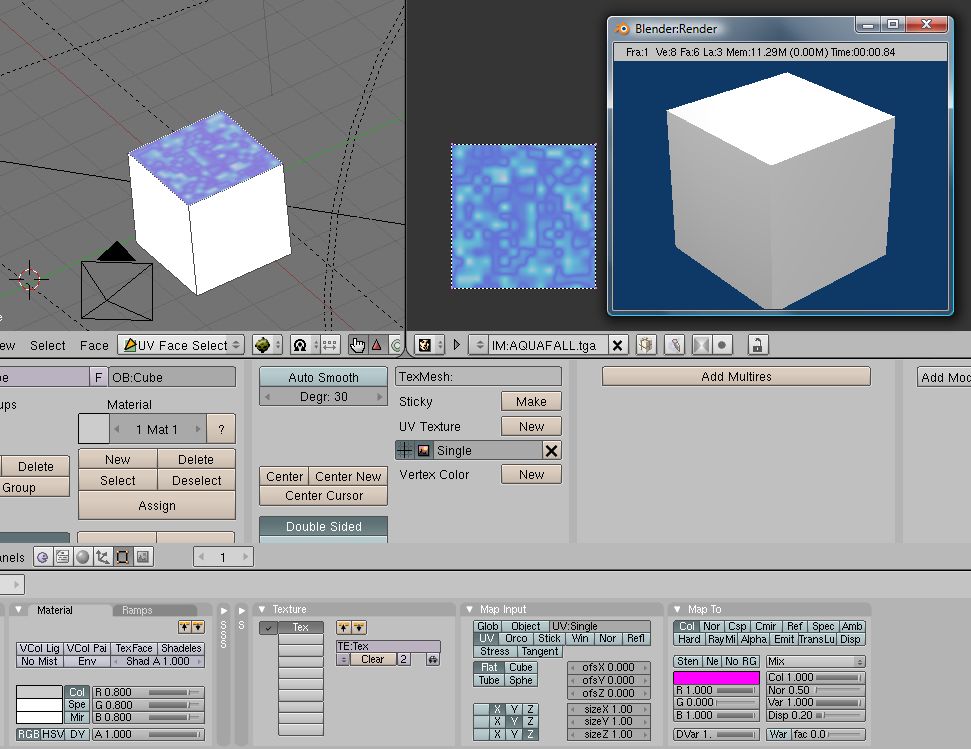The image size is (971, 749).
Task: Click the Deselect material button
Action: pyautogui.click(x=196, y=480)
